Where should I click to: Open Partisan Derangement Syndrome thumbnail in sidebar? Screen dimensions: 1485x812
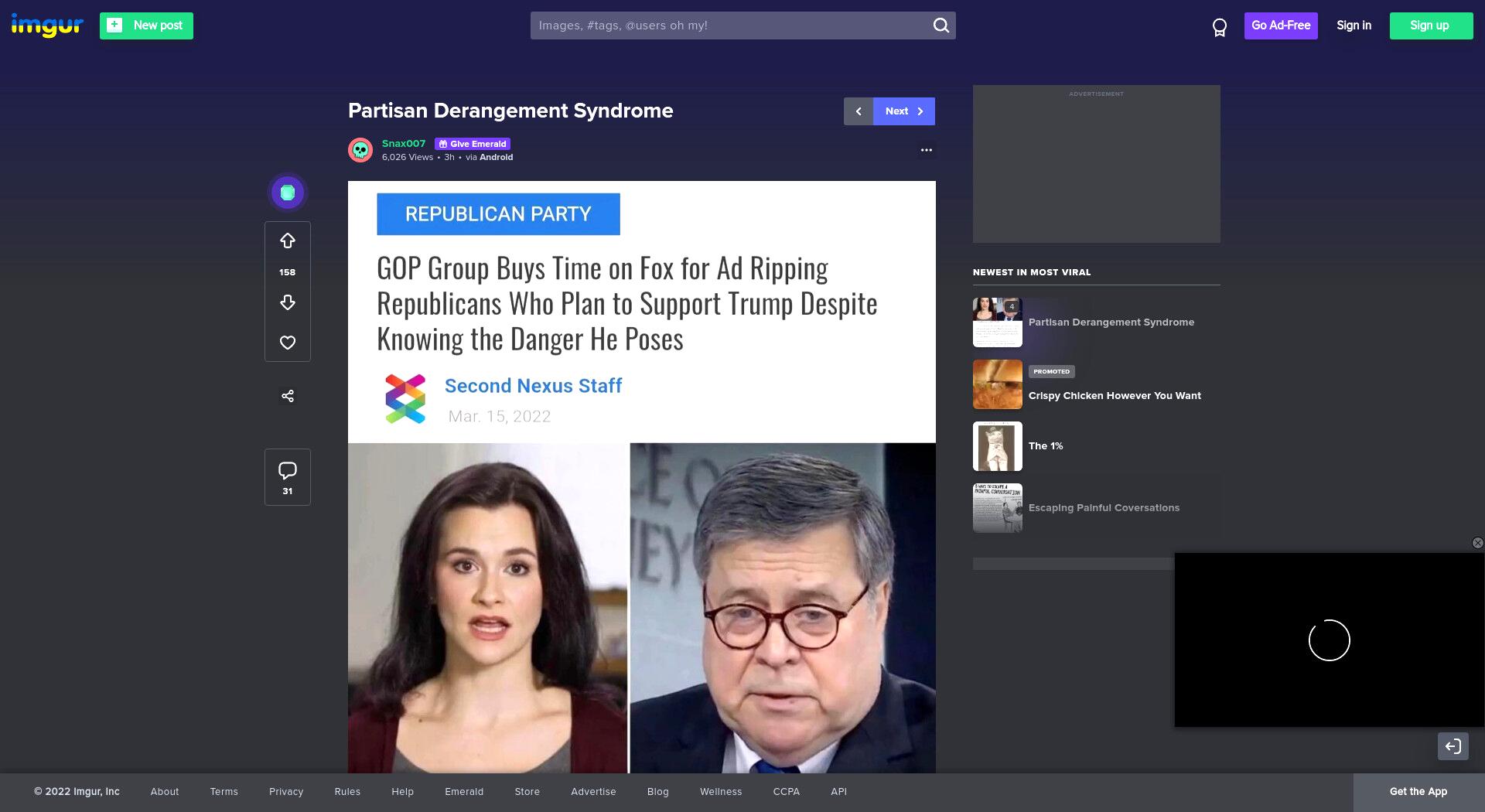click(x=998, y=322)
